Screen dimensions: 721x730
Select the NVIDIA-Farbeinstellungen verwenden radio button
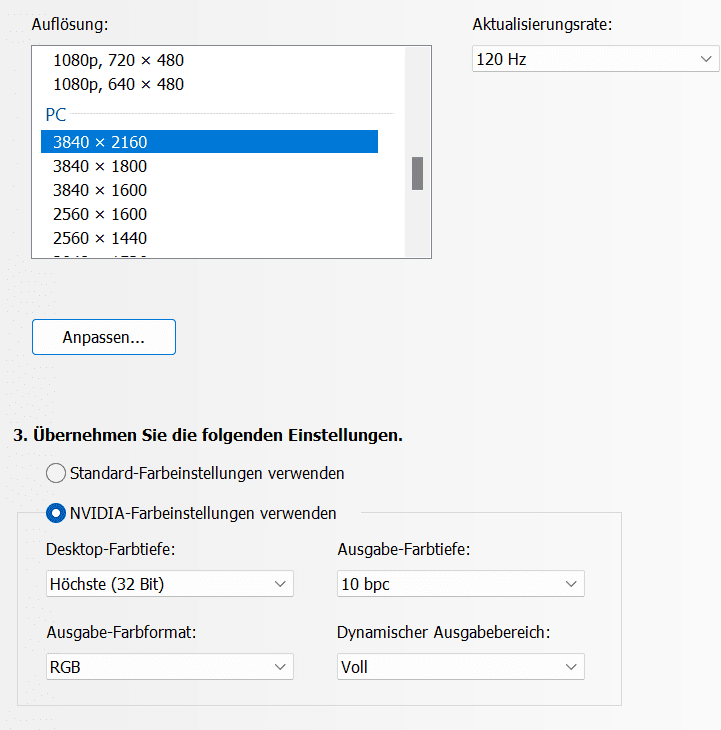click(x=56, y=513)
